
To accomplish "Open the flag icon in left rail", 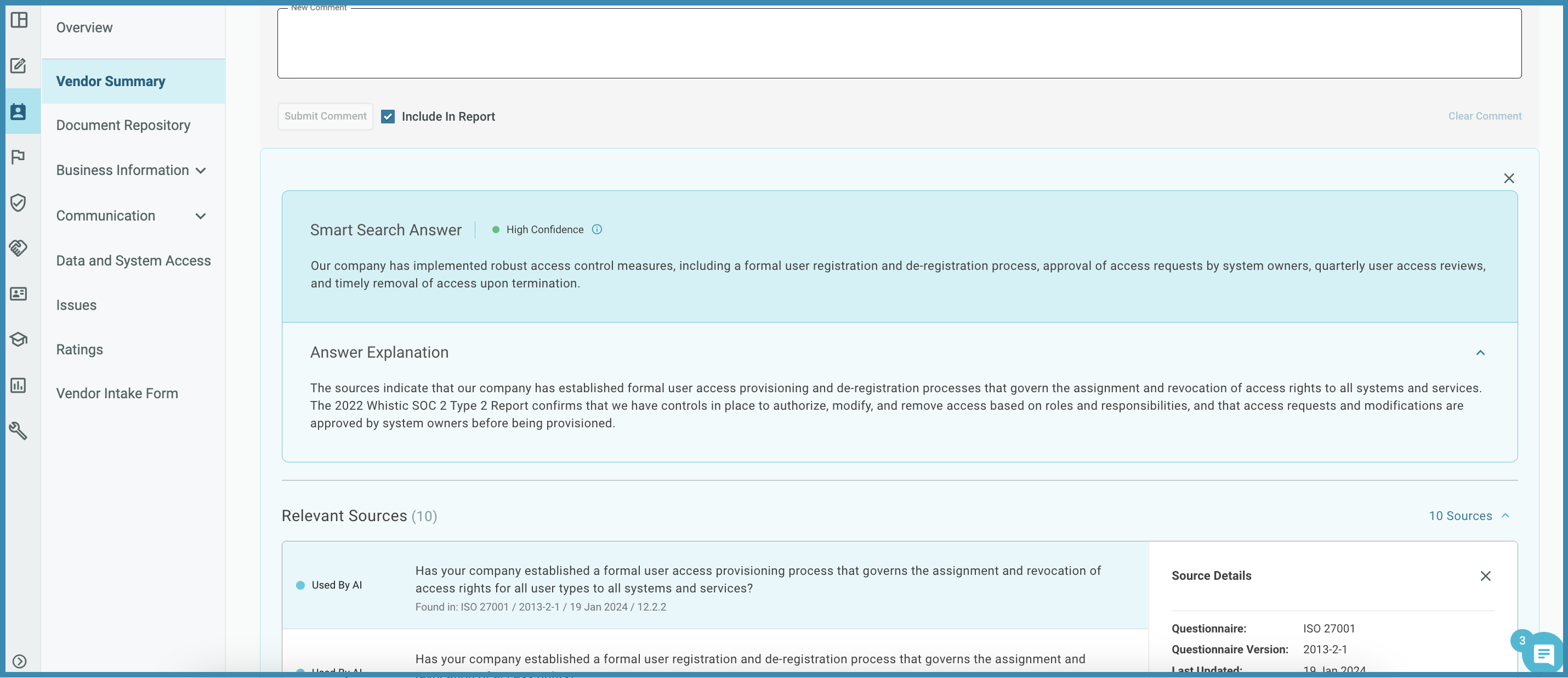I will pyautogui.click(x=19, y=157).
